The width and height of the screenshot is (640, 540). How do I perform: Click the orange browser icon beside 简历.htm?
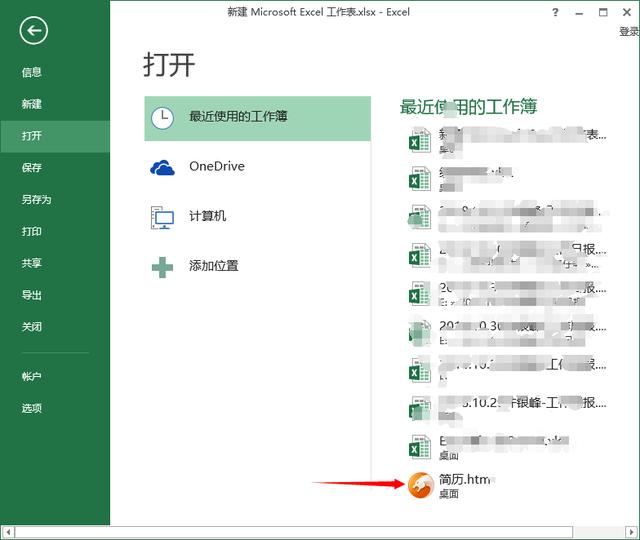(421, 485)
